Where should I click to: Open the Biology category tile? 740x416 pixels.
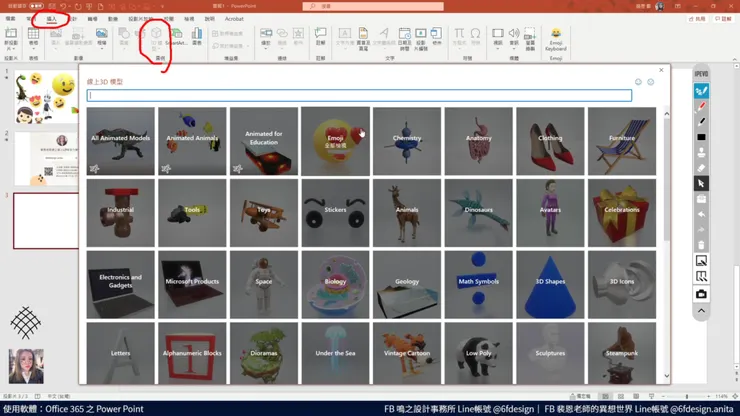[x=335, y=285]
